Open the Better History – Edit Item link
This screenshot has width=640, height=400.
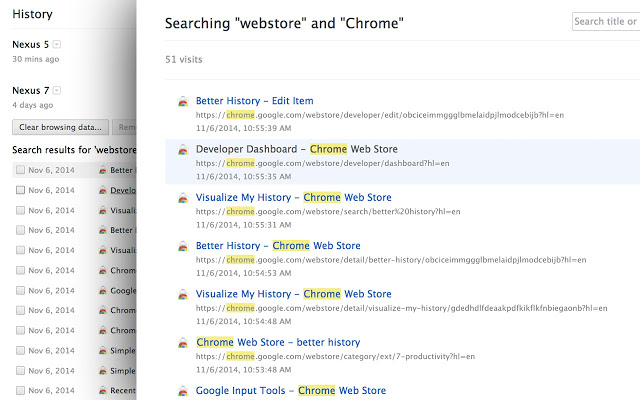[x=255, y=101]
